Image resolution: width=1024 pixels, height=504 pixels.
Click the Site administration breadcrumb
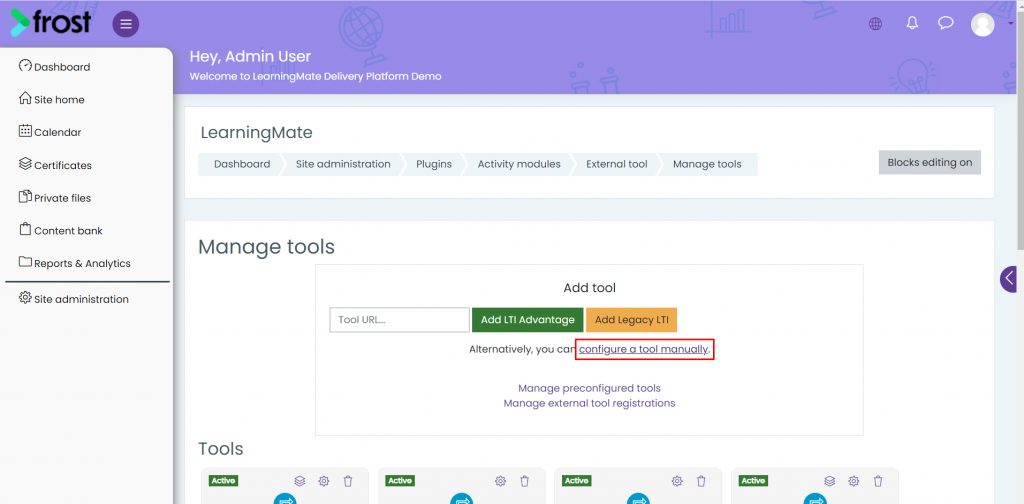[343, 164]
